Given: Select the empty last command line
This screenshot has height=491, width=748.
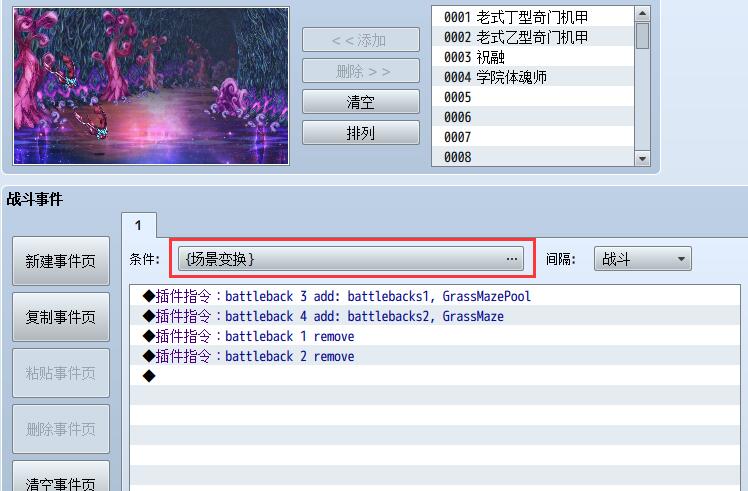Looking at the screenshot, I should [x=435, y=376].
